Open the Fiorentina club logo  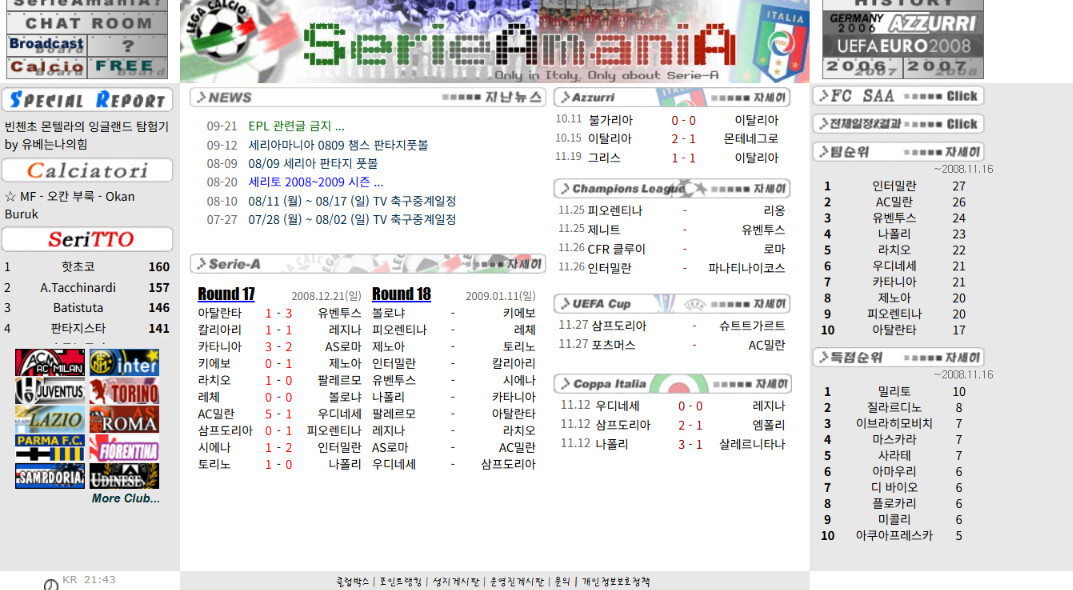(124, 448)
